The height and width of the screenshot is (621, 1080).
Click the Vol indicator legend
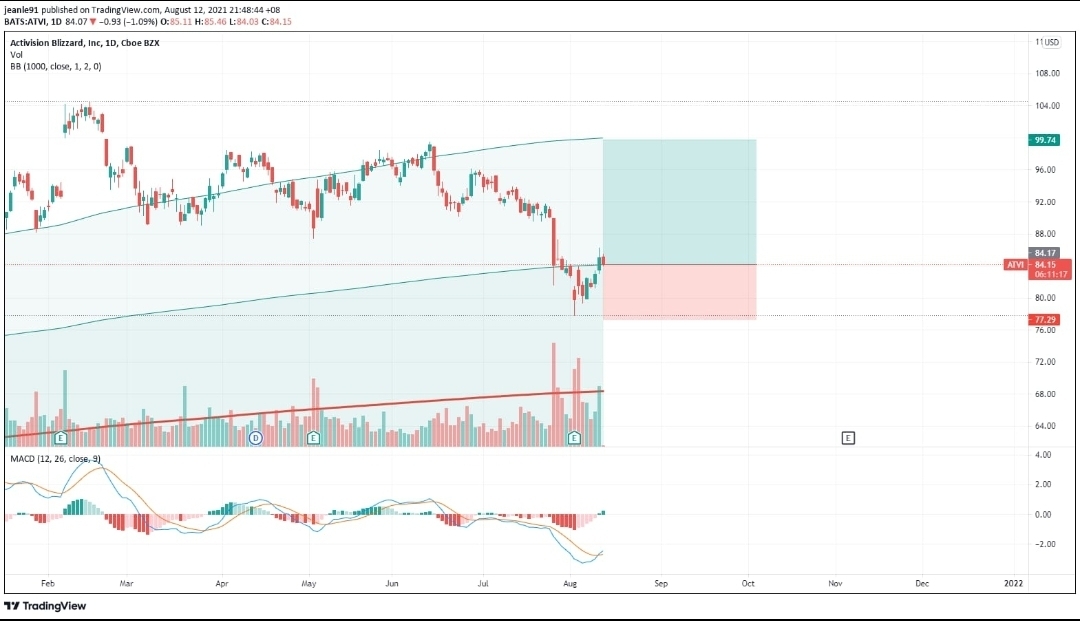click(x=17, y=54)
